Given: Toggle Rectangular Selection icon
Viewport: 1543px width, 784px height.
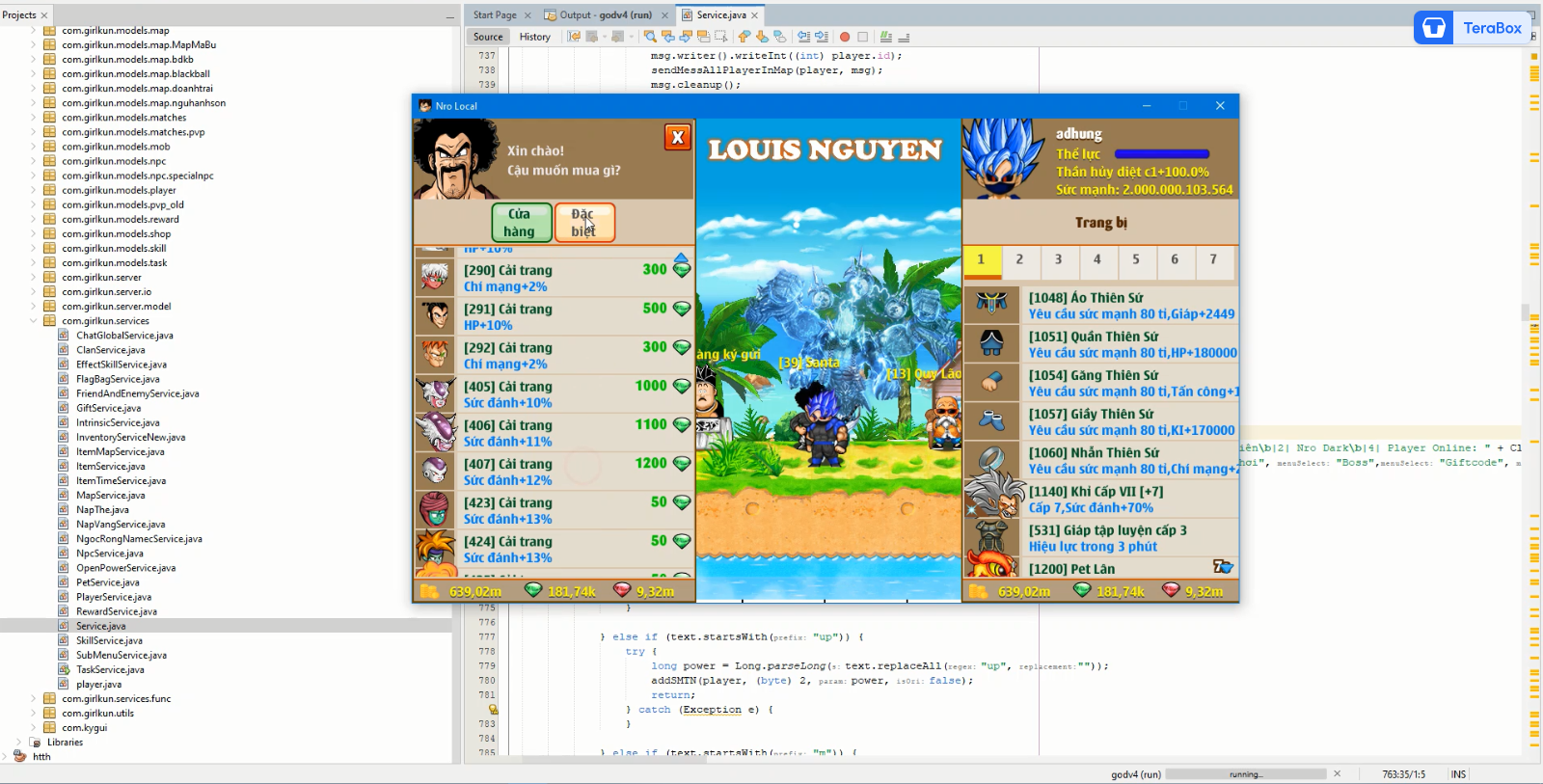Looking at the screenshot, I should click(x=721, y=37).
